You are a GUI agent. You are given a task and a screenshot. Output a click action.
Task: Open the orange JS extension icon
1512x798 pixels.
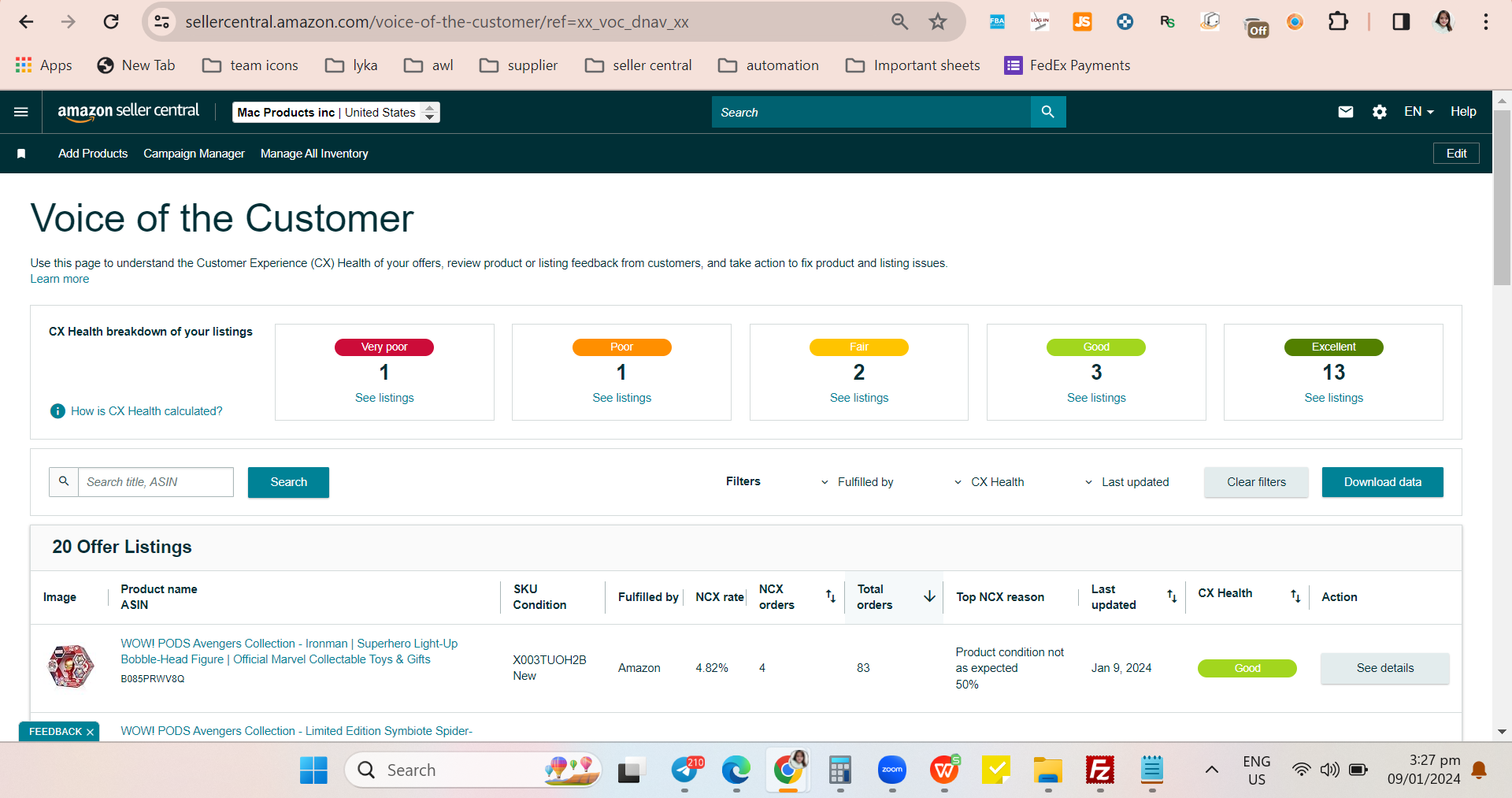1082,22
